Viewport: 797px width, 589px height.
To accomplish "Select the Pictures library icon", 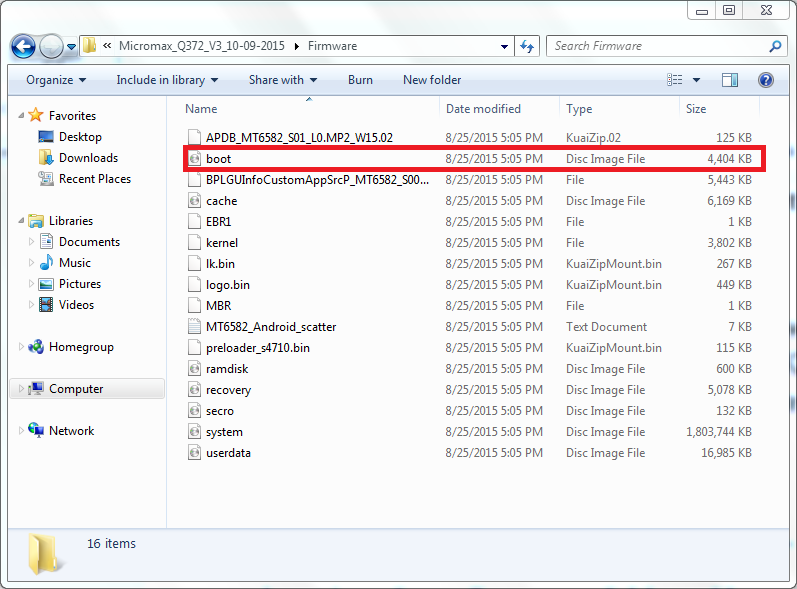I will click(x=46, y=284).
